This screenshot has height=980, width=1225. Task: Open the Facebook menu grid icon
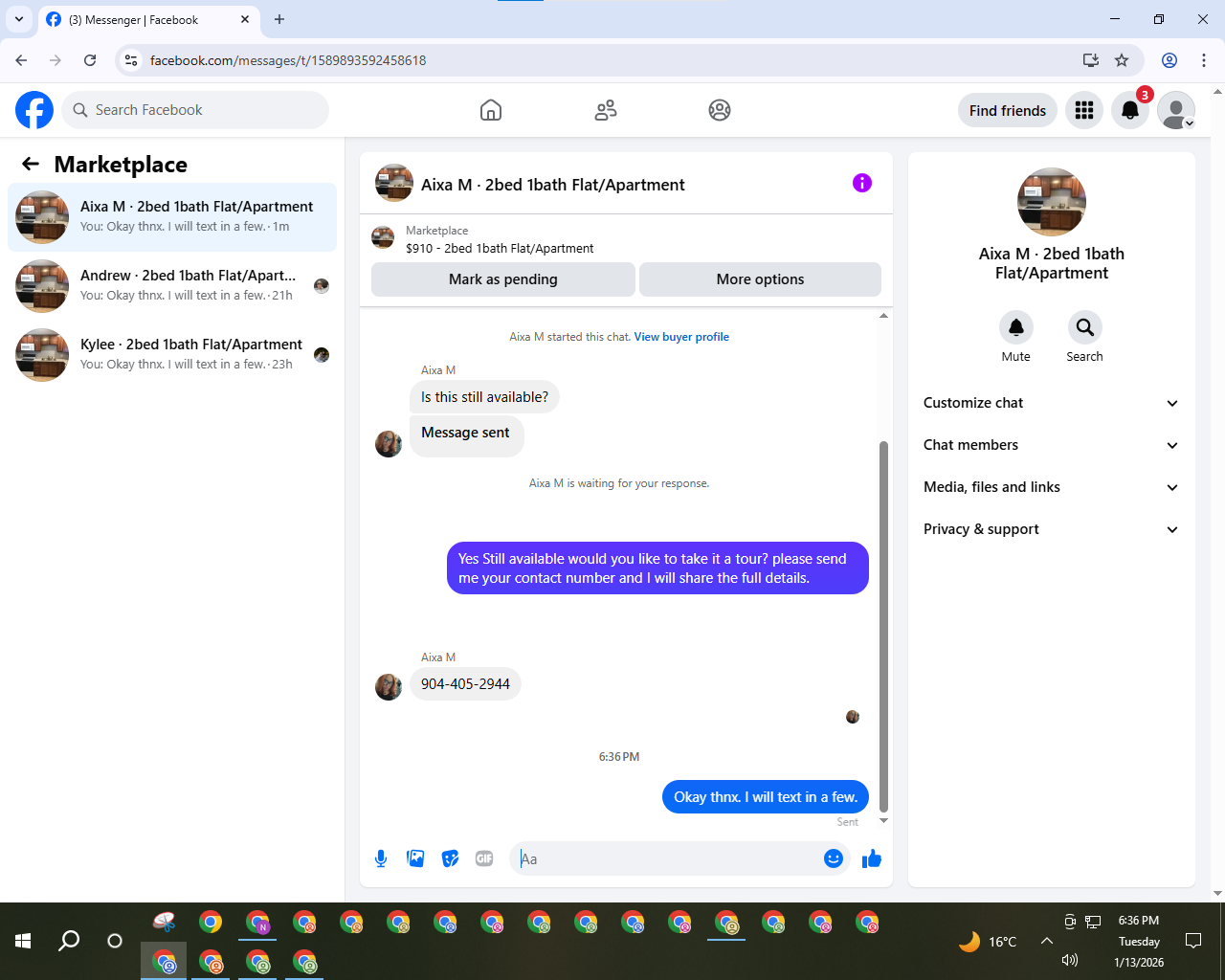pos(1084,110)
